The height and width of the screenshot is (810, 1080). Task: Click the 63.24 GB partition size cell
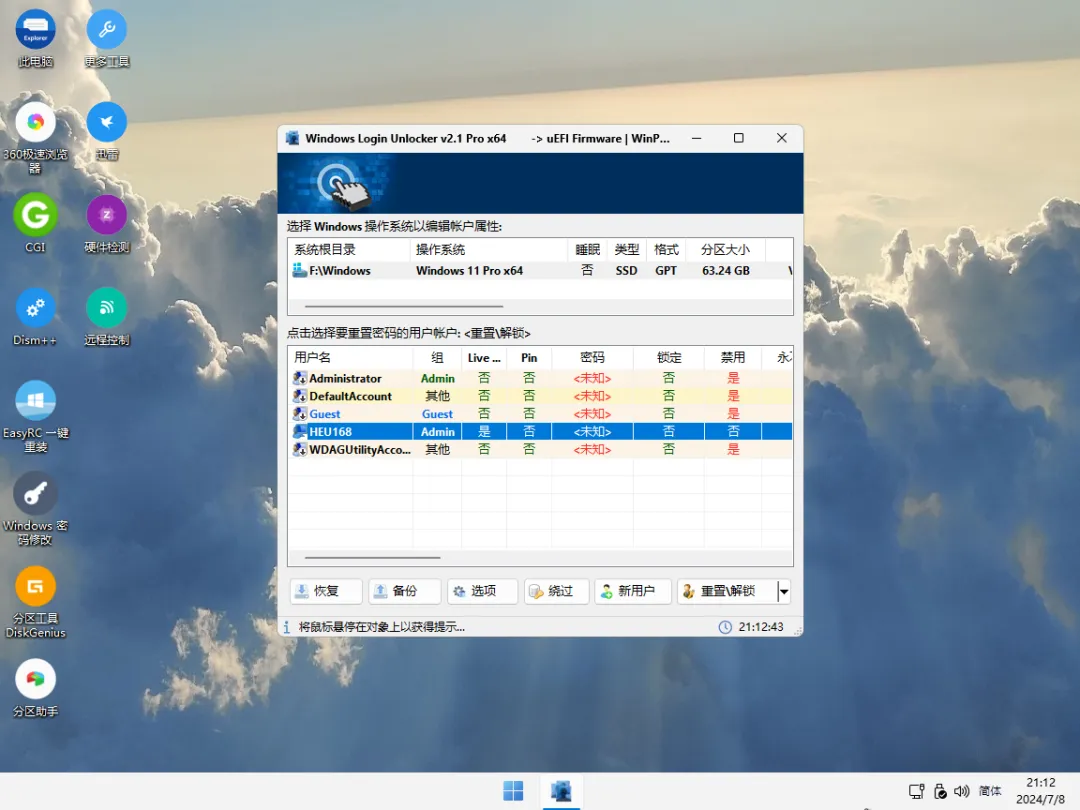pos(726,271)
